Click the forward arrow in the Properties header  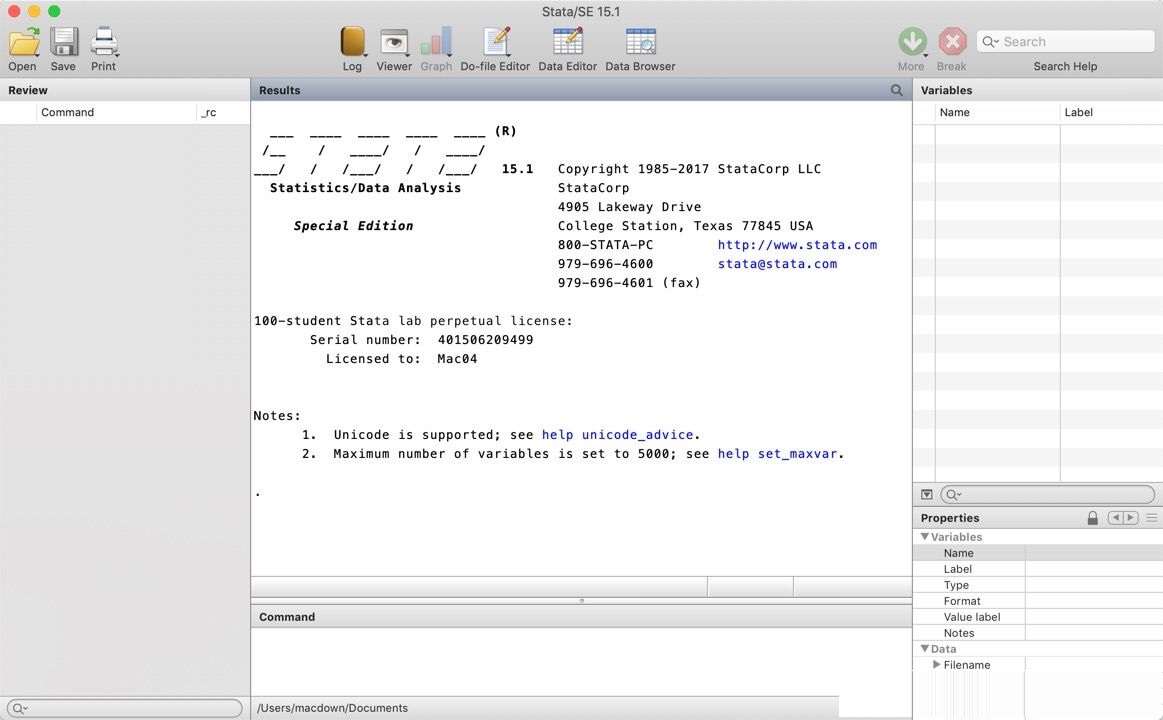pyautogui.click(x=1131, y=517)
